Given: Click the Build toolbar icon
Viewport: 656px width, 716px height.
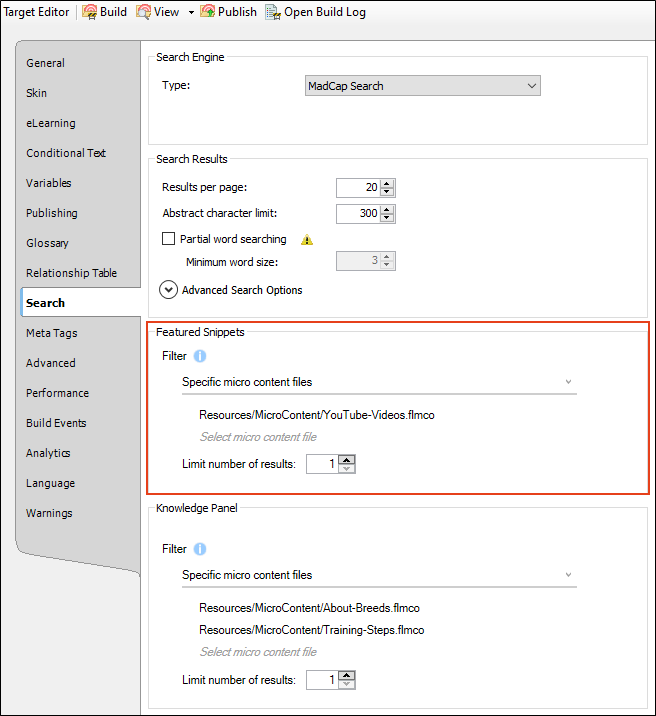Looking at the screenshot, I should tap(89, 12).
